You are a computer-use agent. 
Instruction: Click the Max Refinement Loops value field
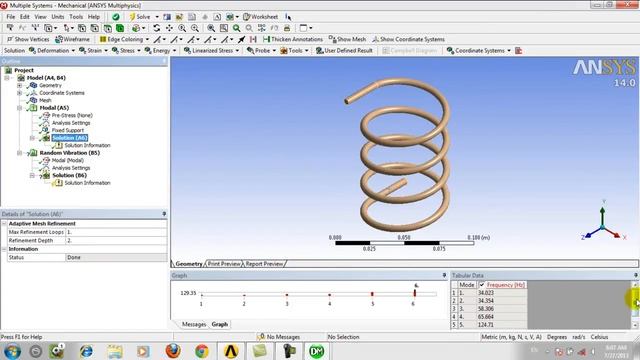pyautogui.click(x=116, y=232)
